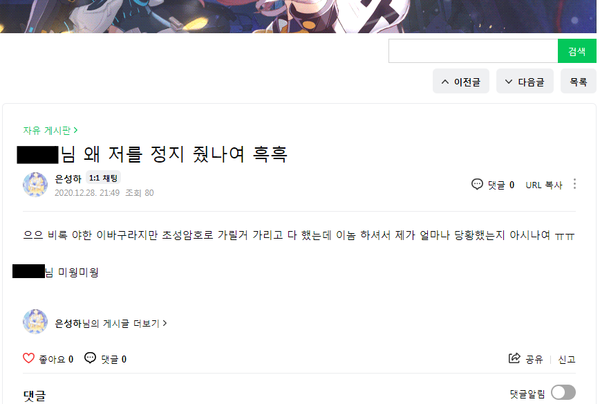Open three-dot more options menu

(x=574, y=184)
